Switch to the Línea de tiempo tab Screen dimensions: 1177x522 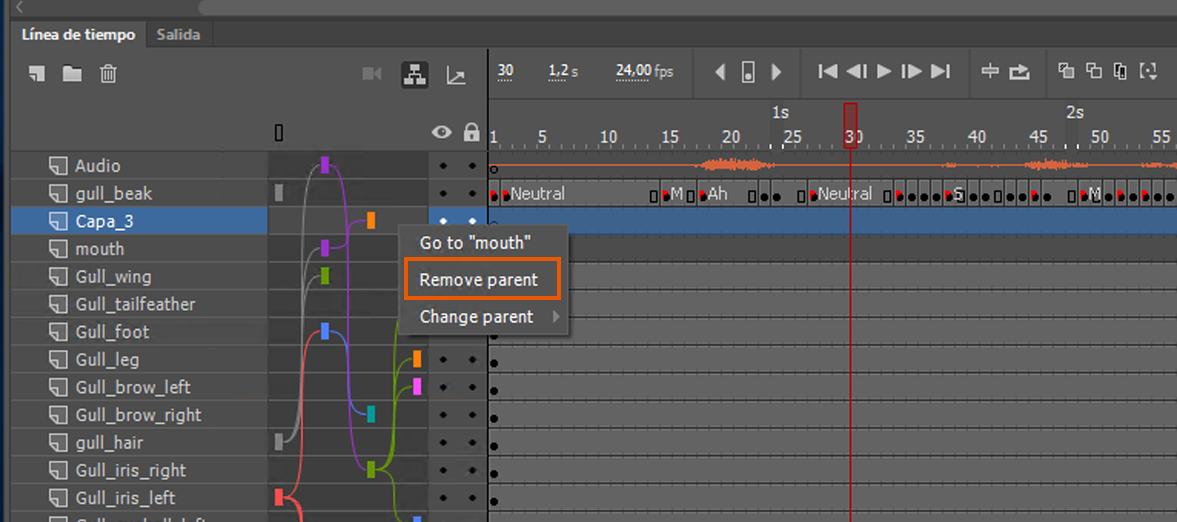[78, 35]
